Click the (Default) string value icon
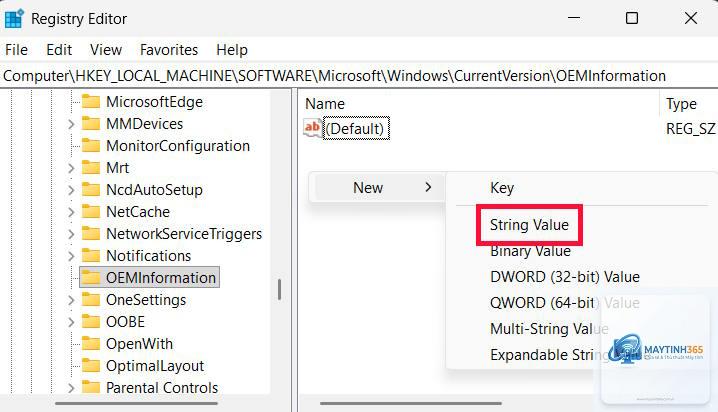This screenshot has height=412, width=718. pos(312,128)
